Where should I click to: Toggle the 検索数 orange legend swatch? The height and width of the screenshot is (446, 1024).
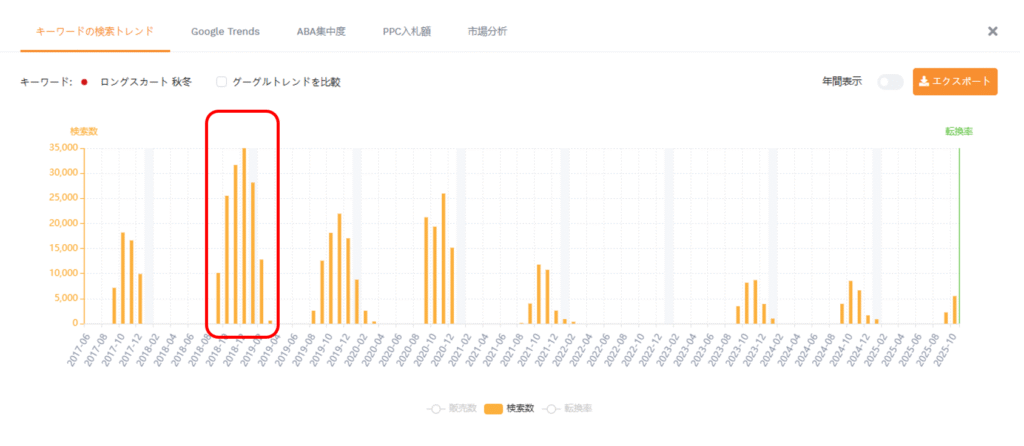click(494, 408)
